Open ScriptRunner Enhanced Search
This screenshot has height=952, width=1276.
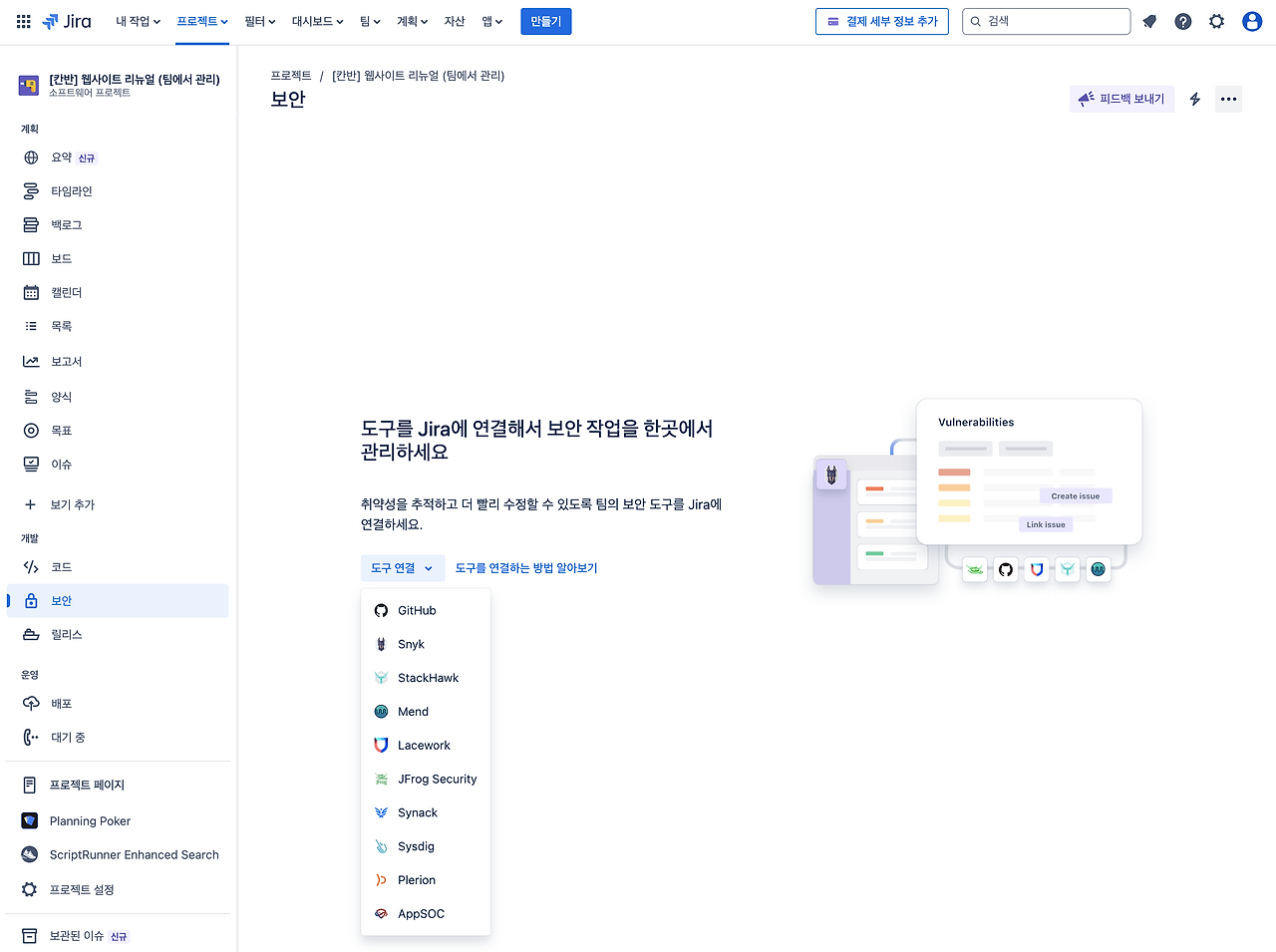[x=118, y=855]
